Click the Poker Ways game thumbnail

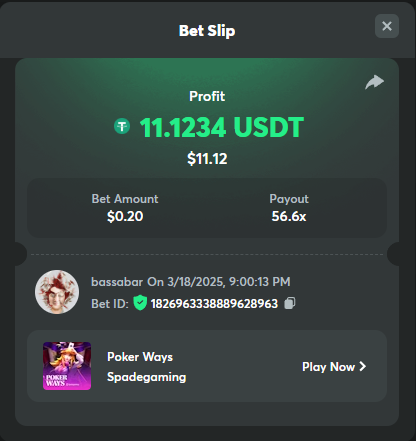coord(67,366)
